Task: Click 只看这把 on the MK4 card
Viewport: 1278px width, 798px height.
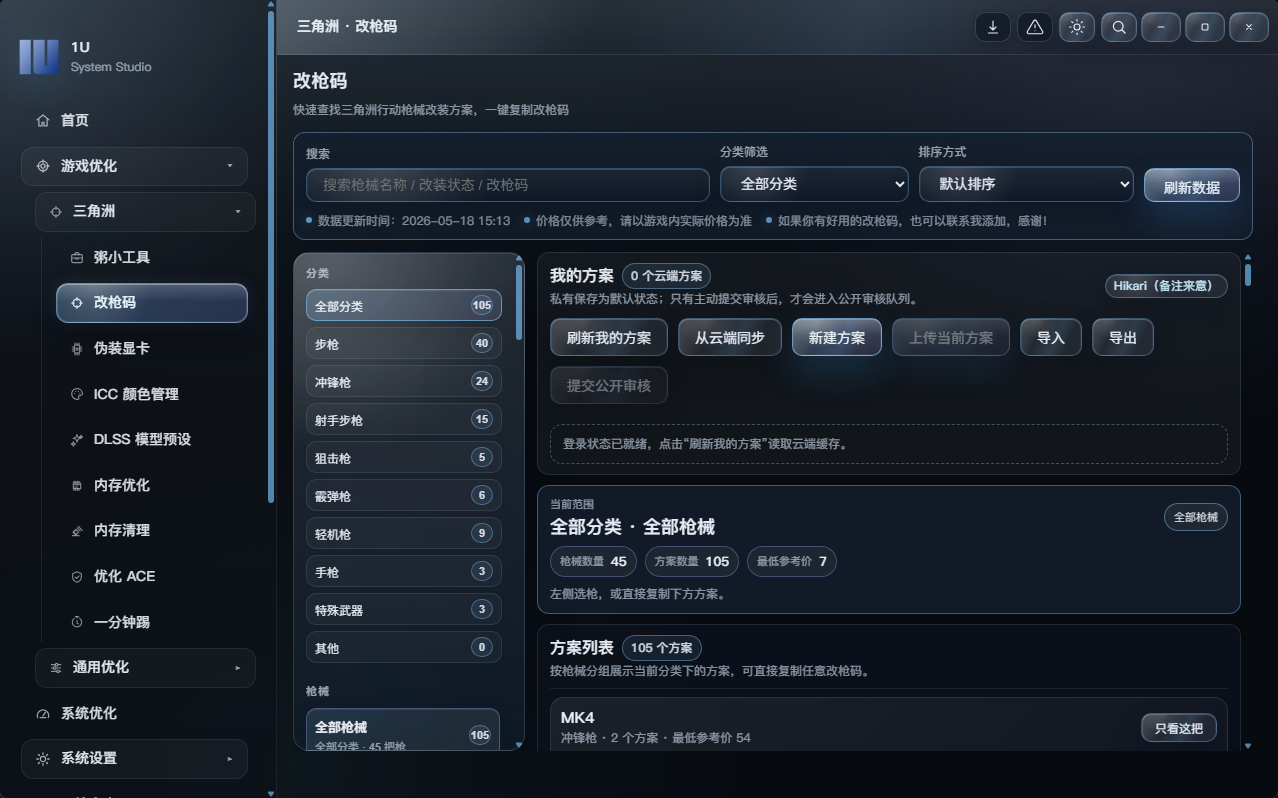Action: click(1179, 728)
